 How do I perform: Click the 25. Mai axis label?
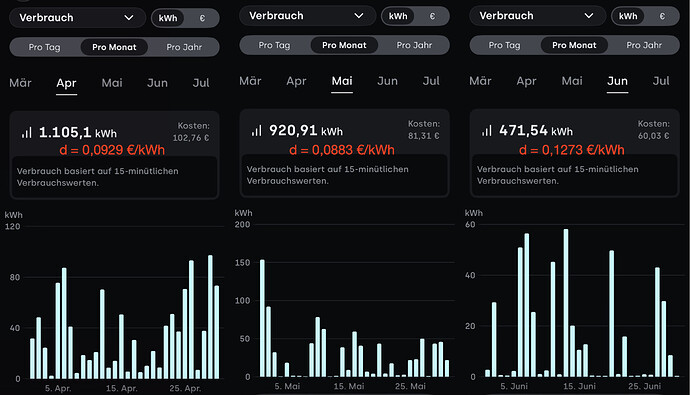pyautogui.click(x=410, y=386)
